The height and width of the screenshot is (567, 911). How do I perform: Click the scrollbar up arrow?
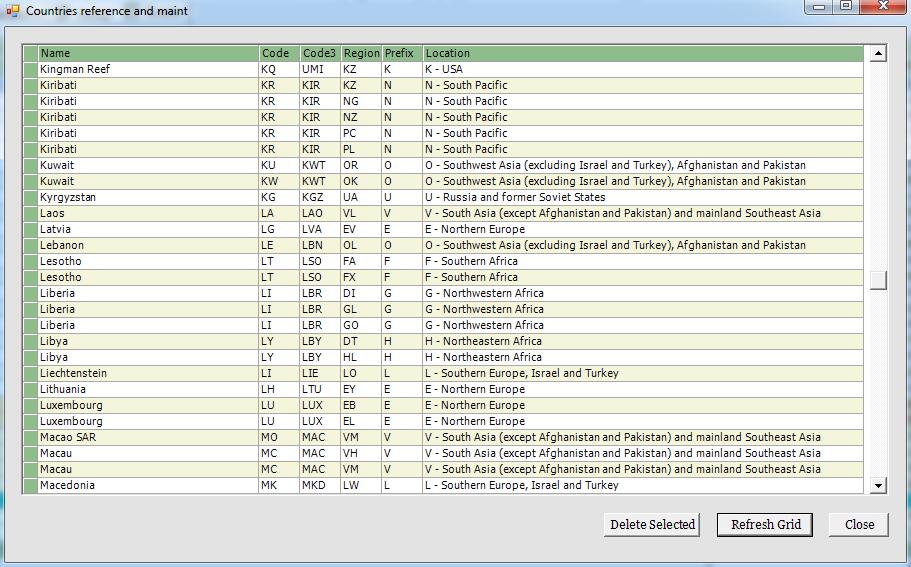(878, 53)
